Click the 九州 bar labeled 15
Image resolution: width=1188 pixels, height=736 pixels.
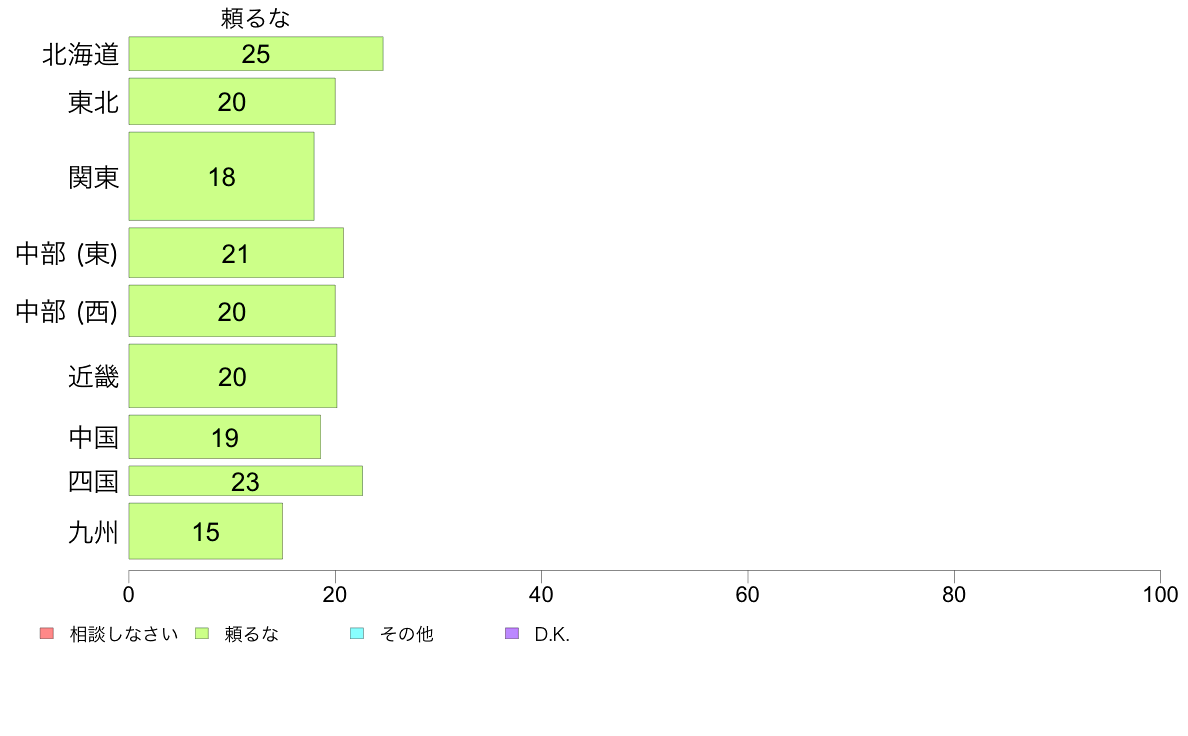[205, 531]
